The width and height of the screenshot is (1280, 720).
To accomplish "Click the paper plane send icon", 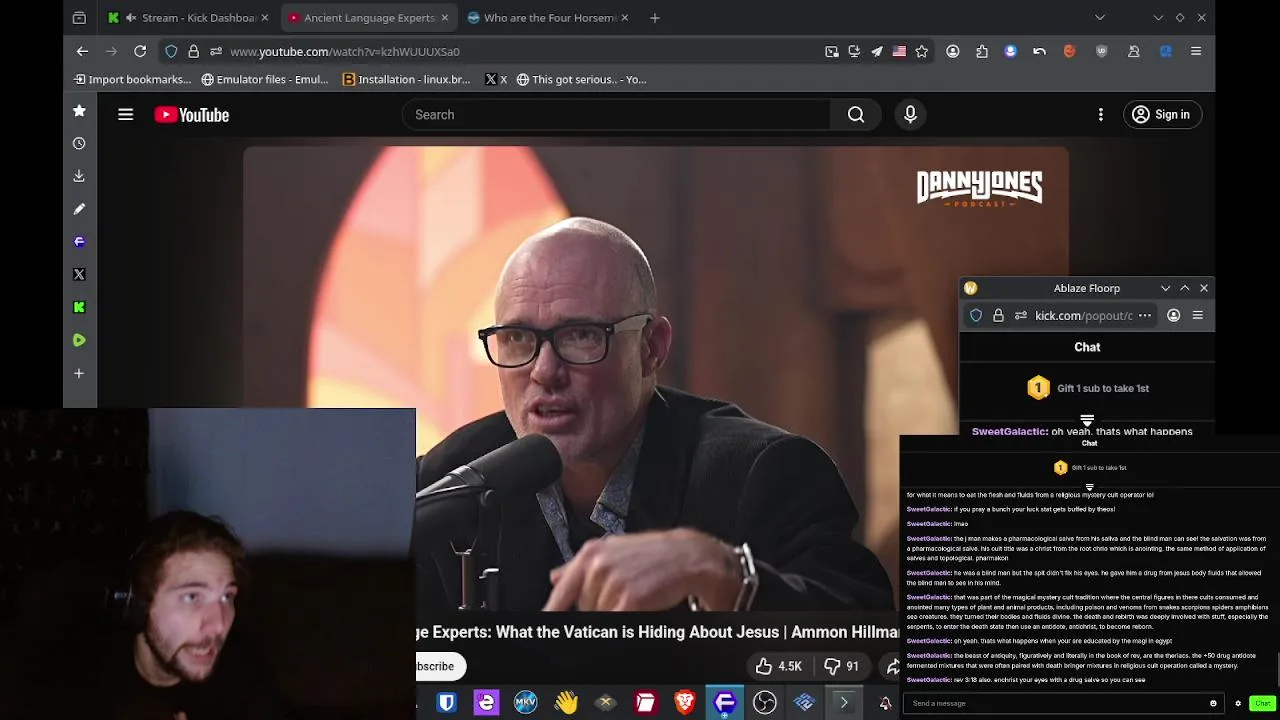I will coord(876,51).
